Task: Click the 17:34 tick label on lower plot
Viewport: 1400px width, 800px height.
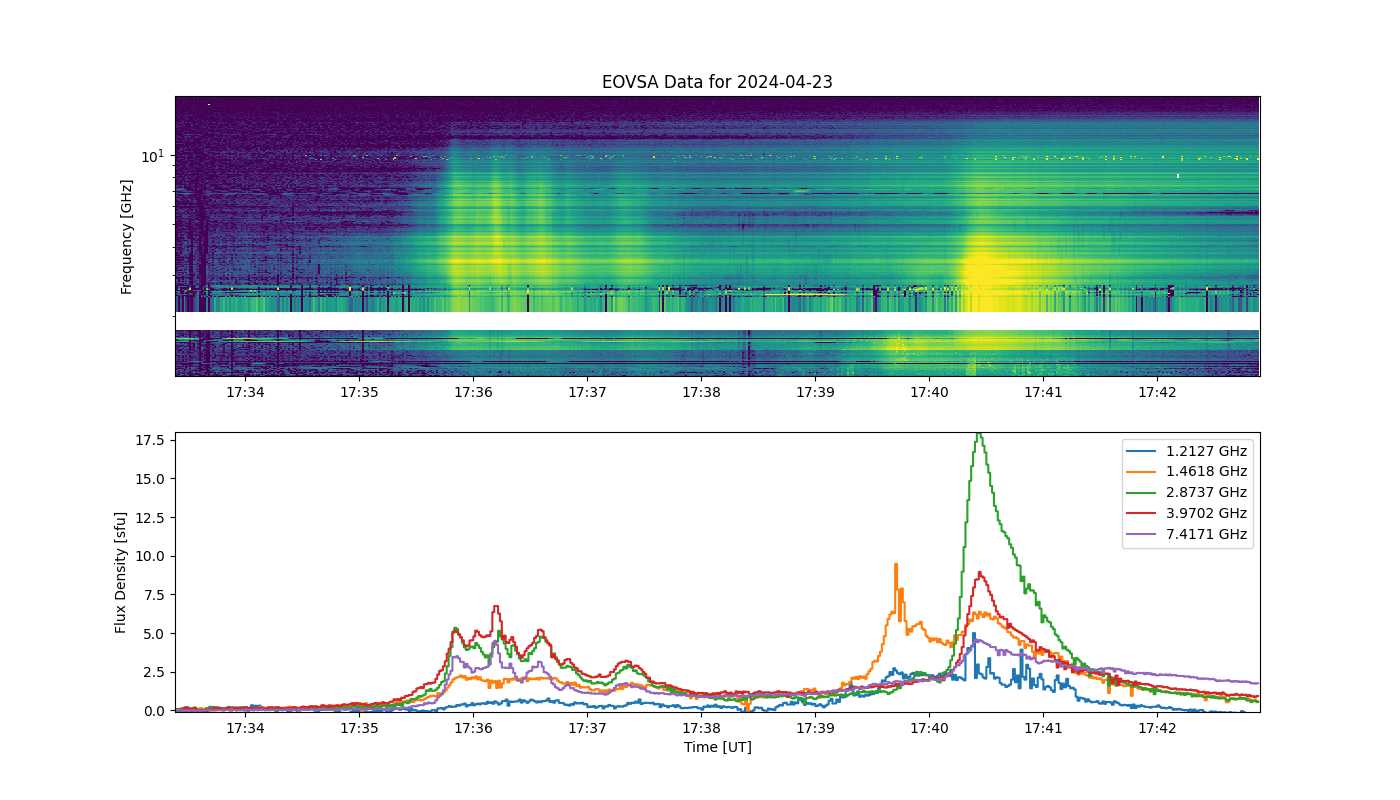Action: [244, 728]
